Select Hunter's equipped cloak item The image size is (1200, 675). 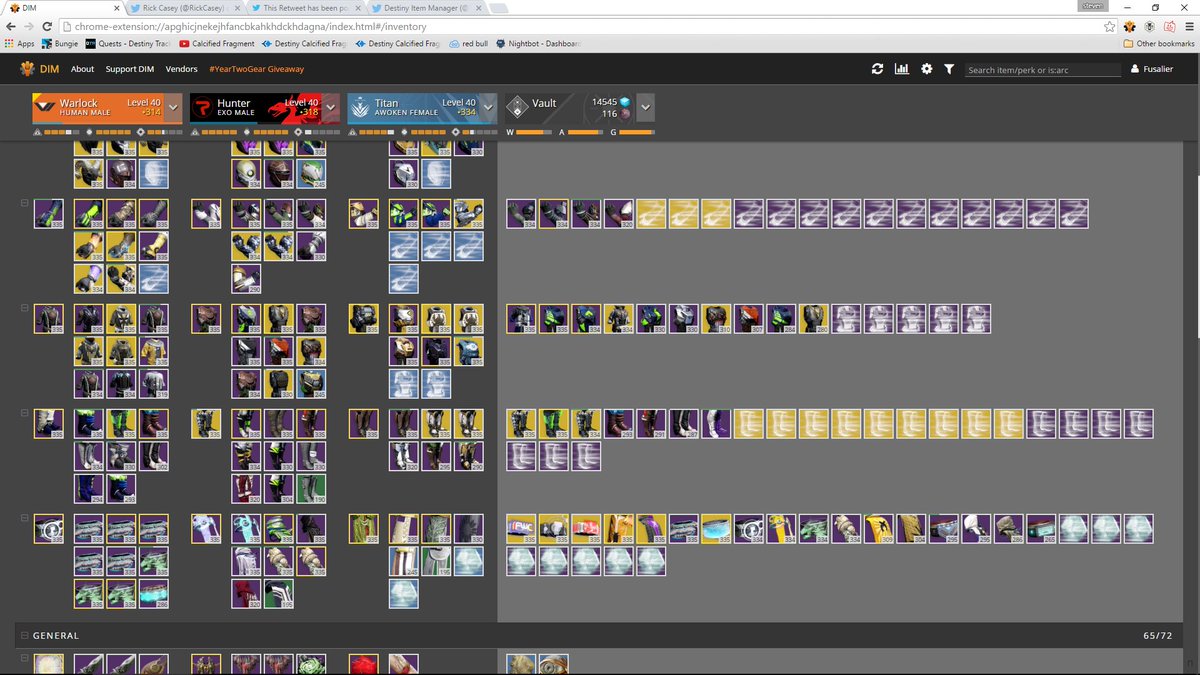coord(206,529)
